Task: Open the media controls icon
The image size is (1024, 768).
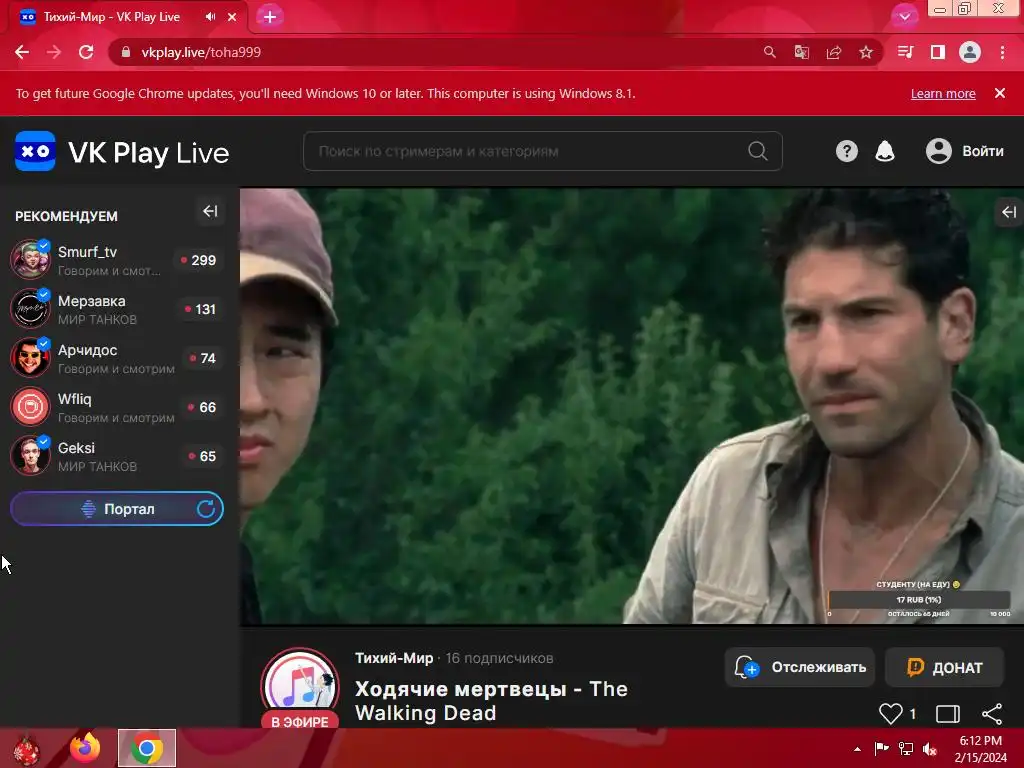Action: pos(905,52)
